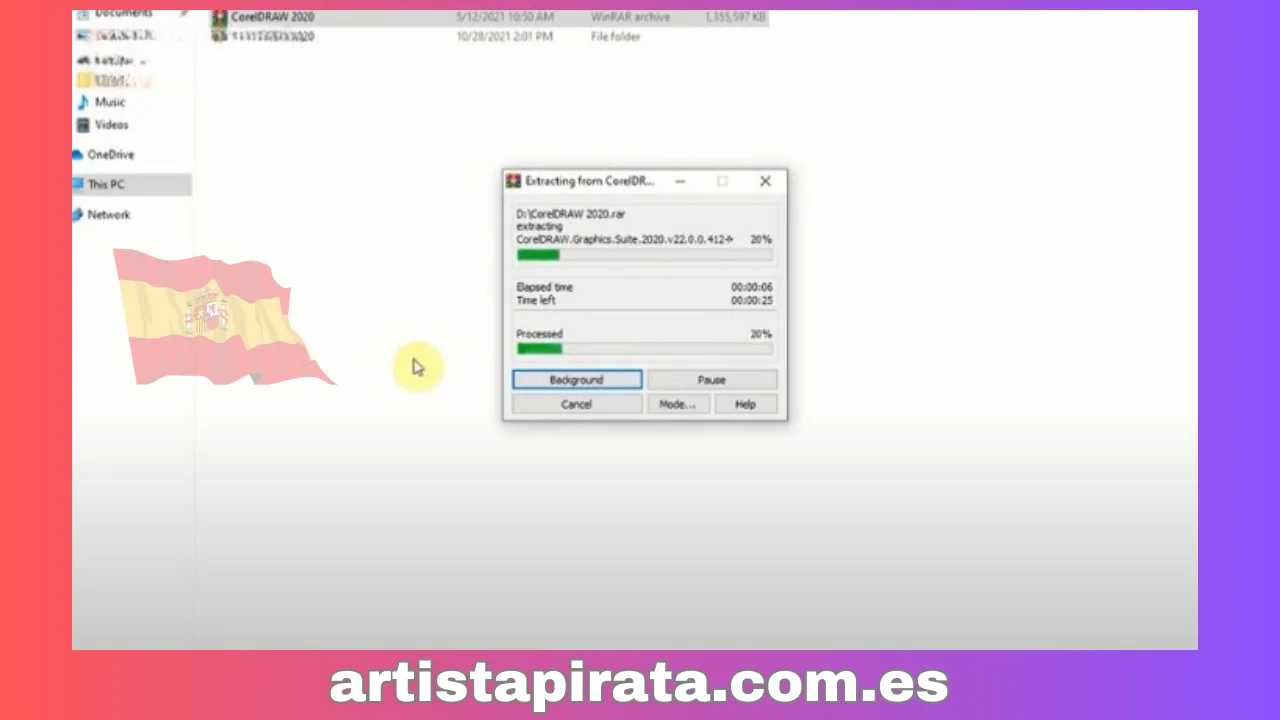Image resolution: width=1280 pixels, height=720 pixels.
Task: Select This PC in the navigation pane
Action: 106,185
